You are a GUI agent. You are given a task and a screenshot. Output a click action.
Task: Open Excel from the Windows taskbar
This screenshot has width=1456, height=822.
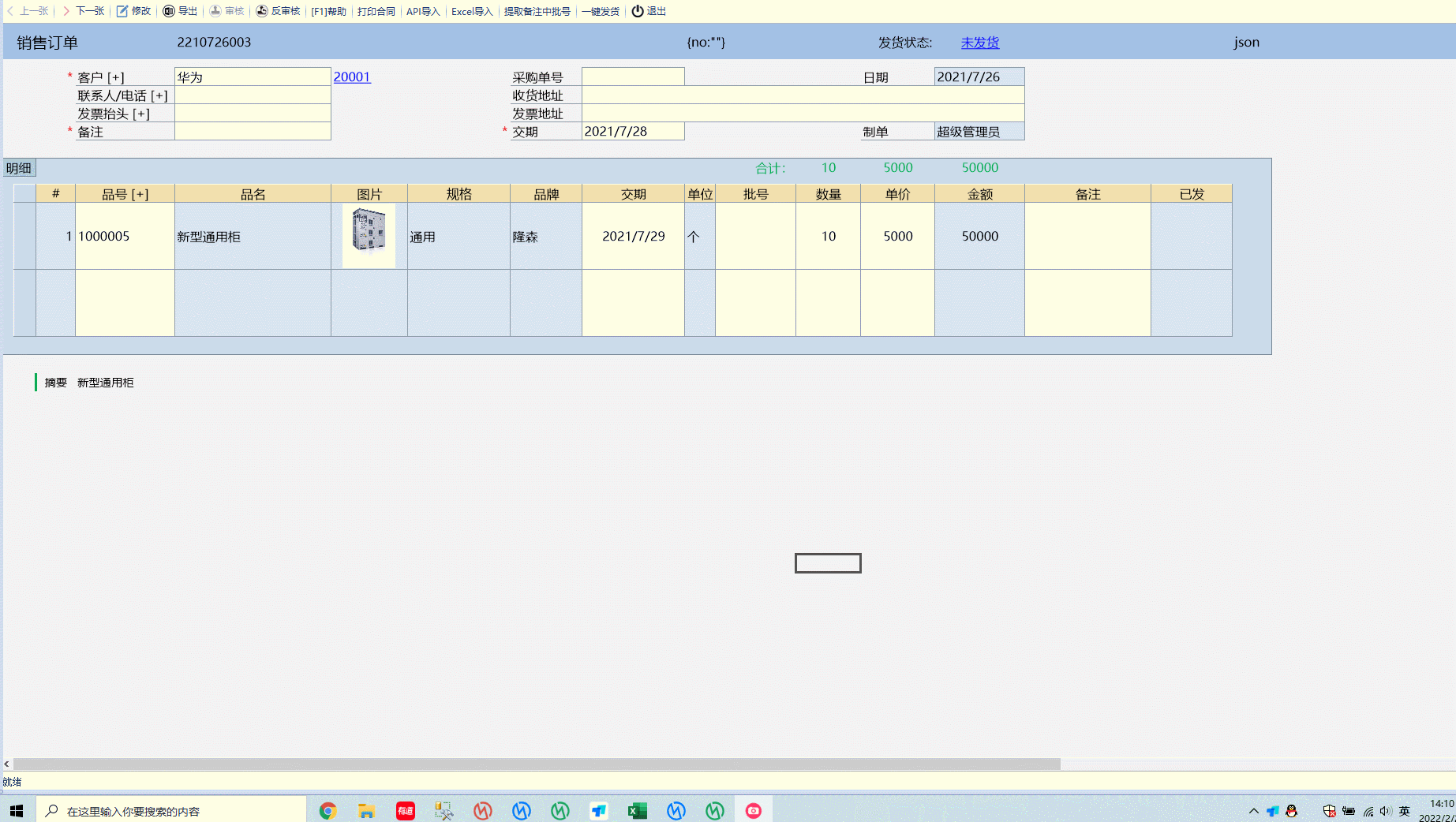(637, 811)
